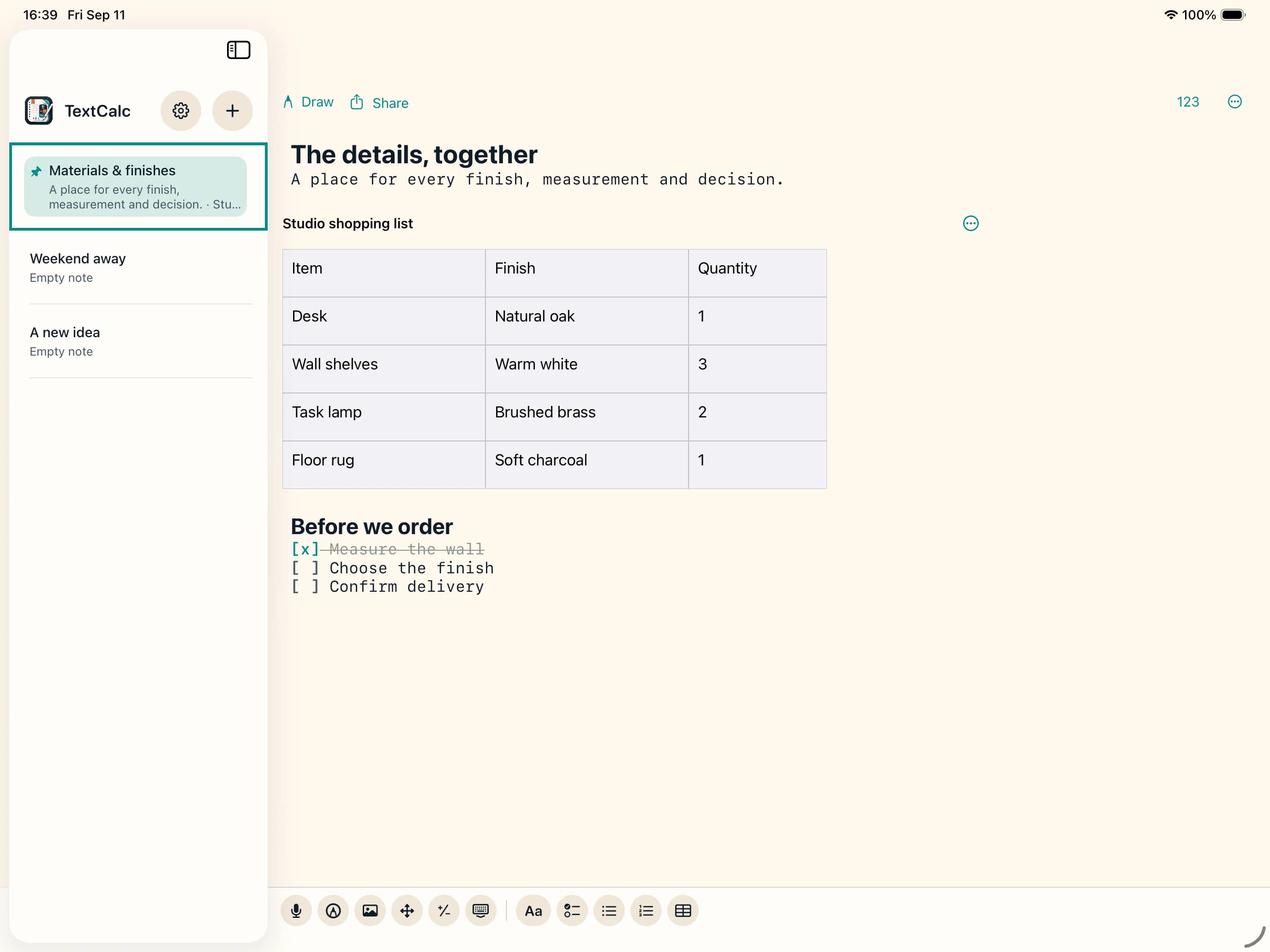Image resolution: width=1270 pixels, height=952 pixels.
Task: Click the title The details, together
Action: click(x=414, y=155)
